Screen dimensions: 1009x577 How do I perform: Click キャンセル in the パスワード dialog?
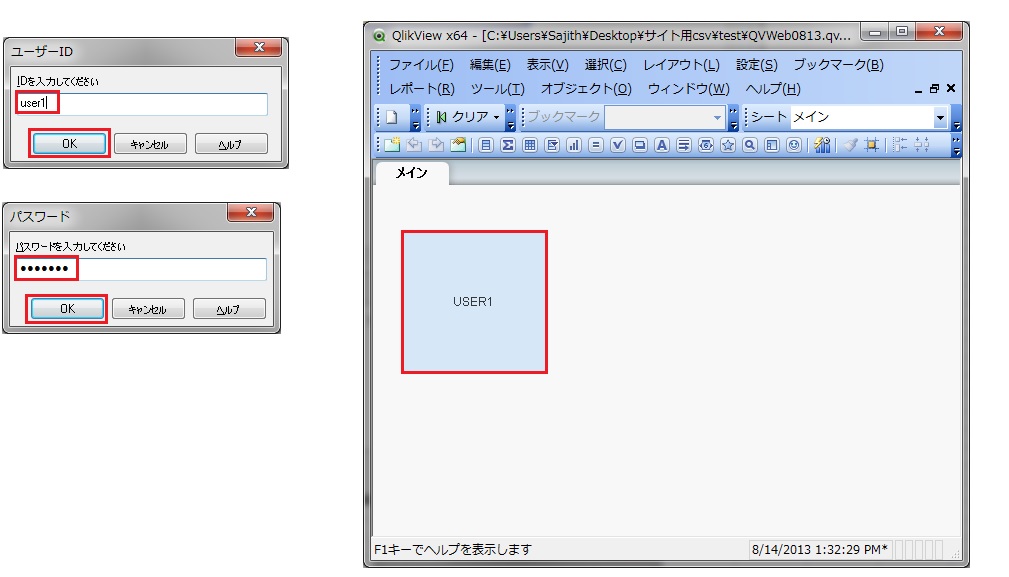click(148, 309)
